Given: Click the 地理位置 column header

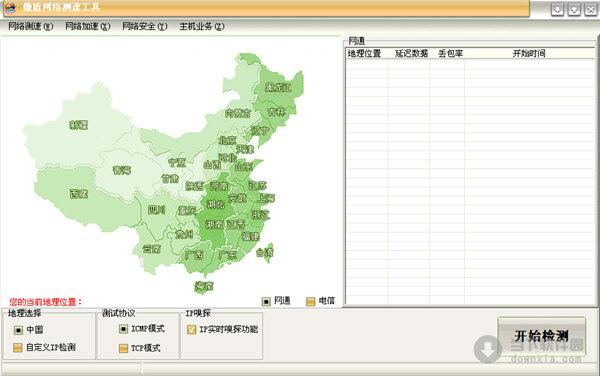Looking at the screenshot, I should click(364, 54).
